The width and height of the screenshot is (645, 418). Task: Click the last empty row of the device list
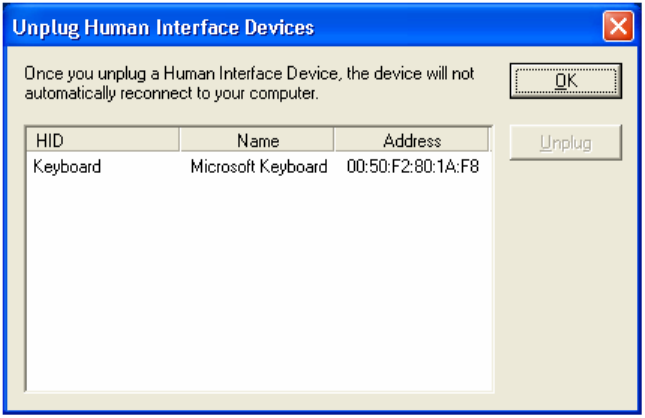[258, 380]
